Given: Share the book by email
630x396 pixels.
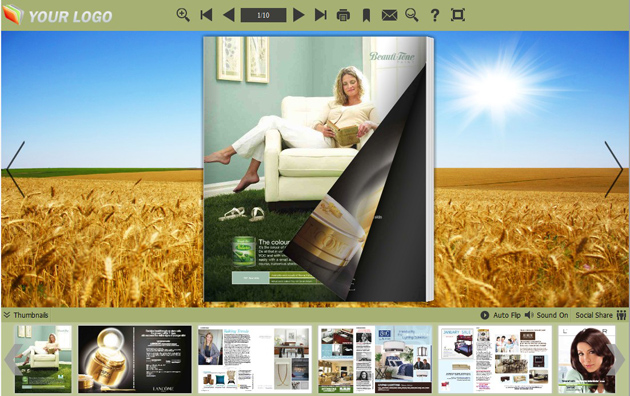Looking at the screenshot, I should pos(389,16).
